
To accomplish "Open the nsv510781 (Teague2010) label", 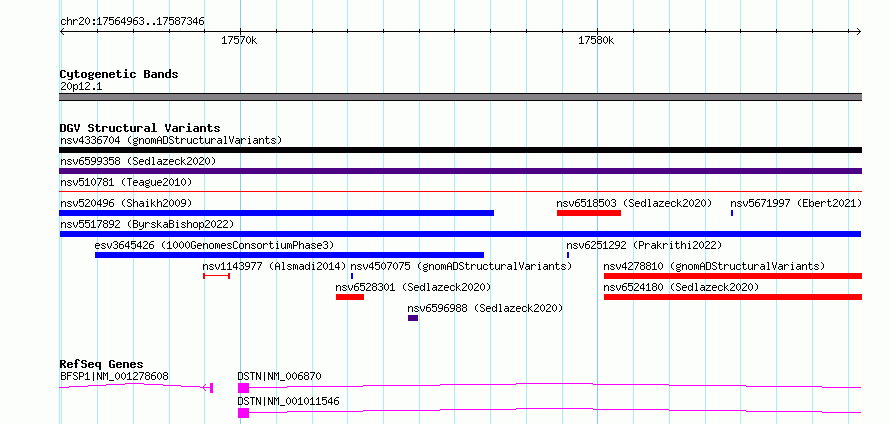I will pos(126,182).
